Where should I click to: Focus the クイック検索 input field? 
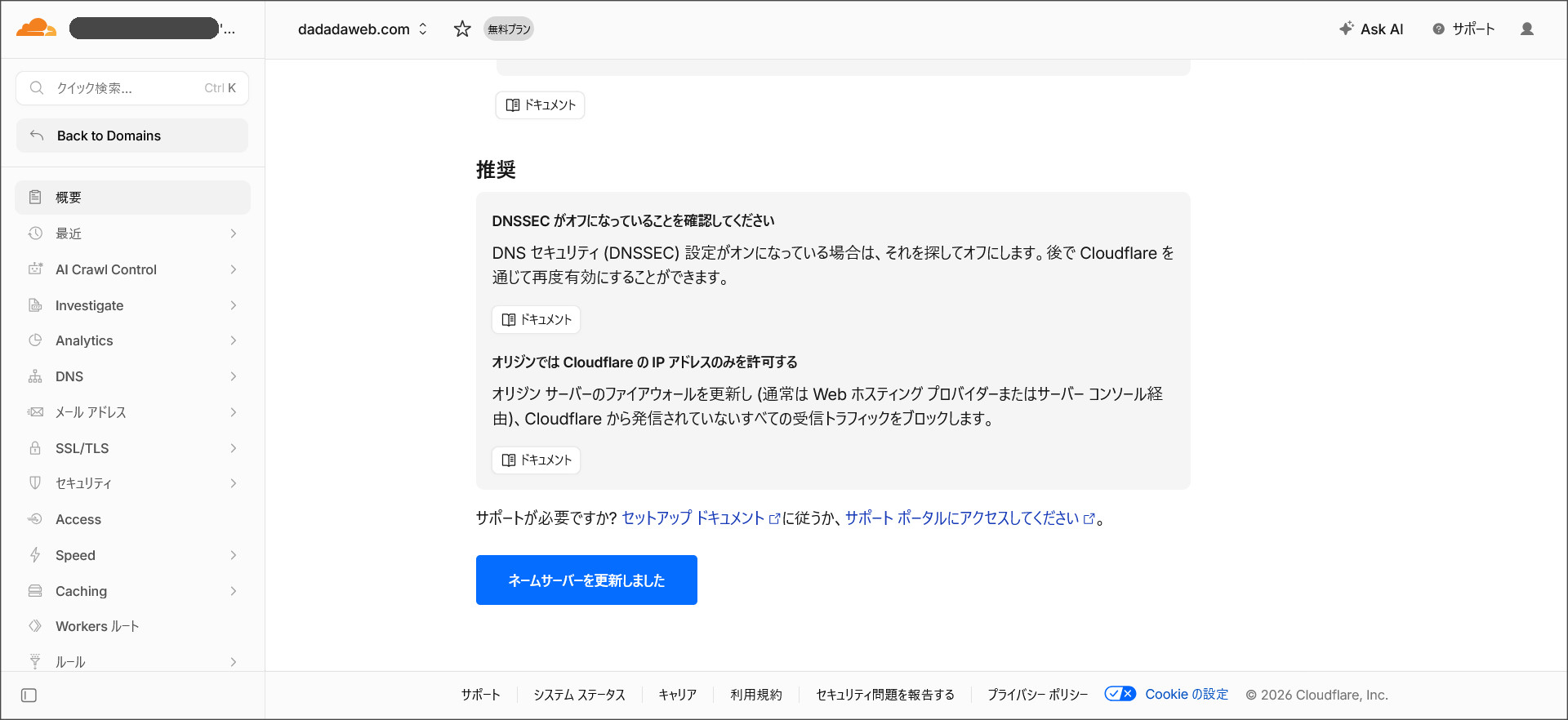132,88
